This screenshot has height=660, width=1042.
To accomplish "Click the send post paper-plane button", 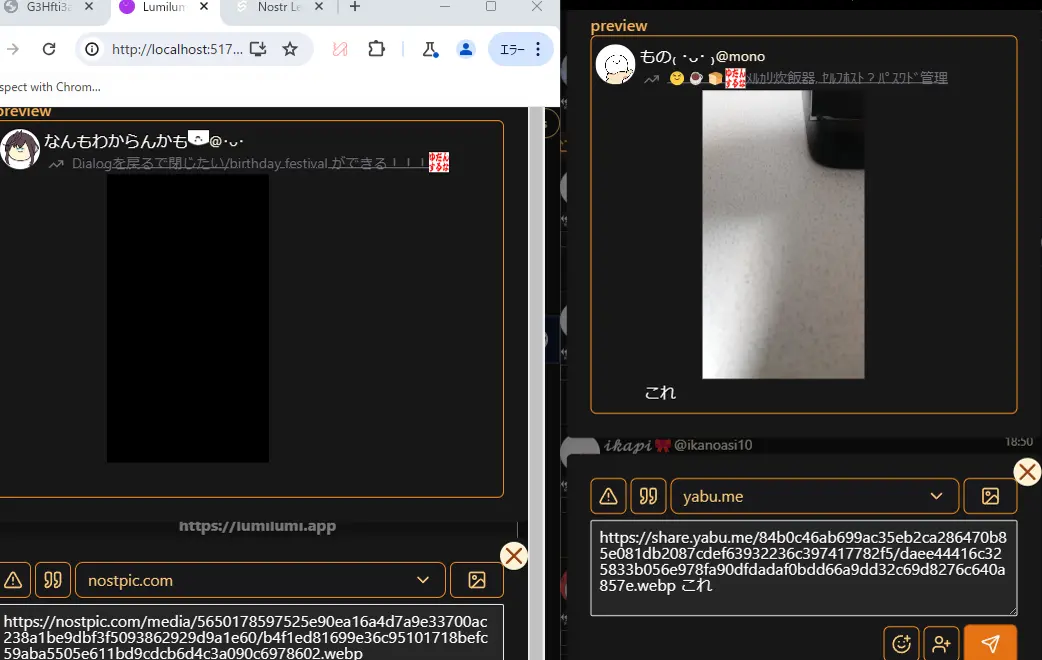I will (990, 643).
